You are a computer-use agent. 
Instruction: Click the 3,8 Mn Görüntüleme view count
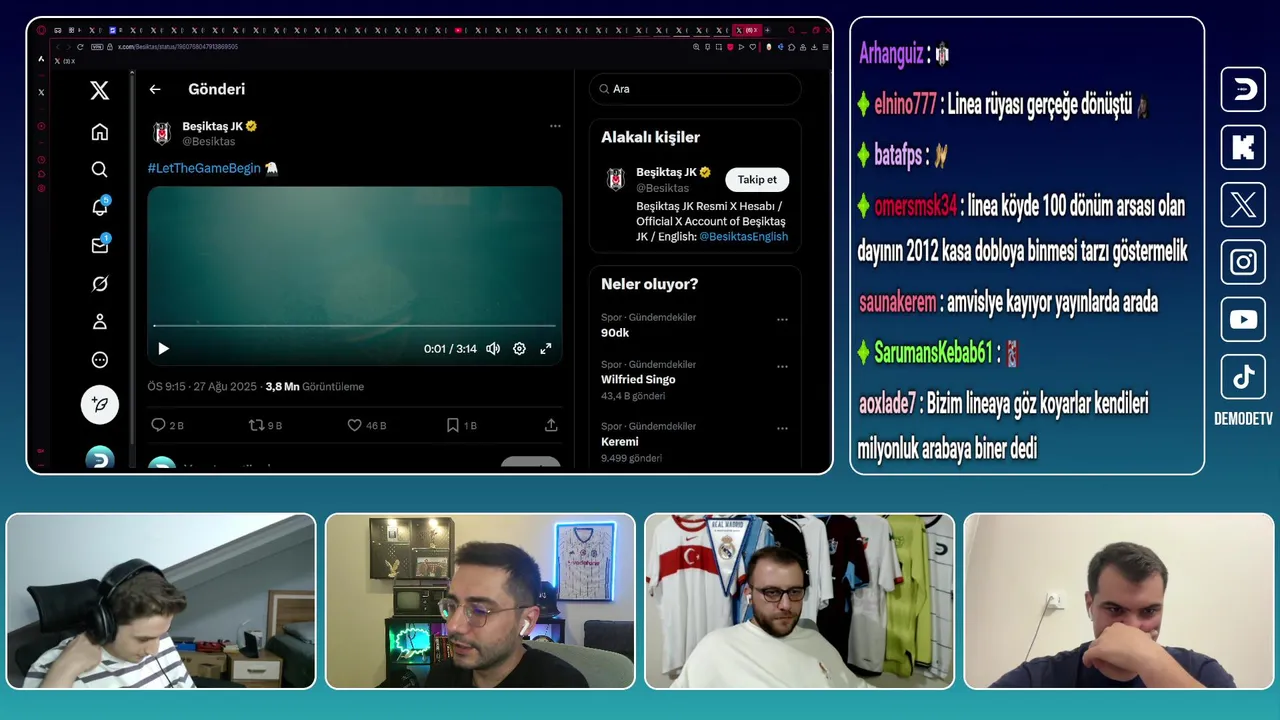tap(314, 387)
